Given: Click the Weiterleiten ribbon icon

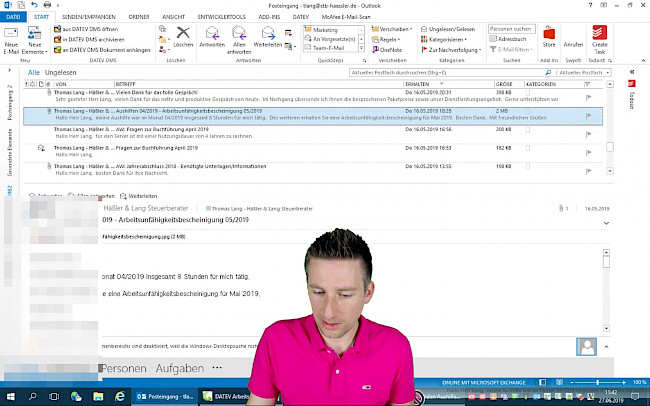Looking at the screenshot, I should click(268, 38).
